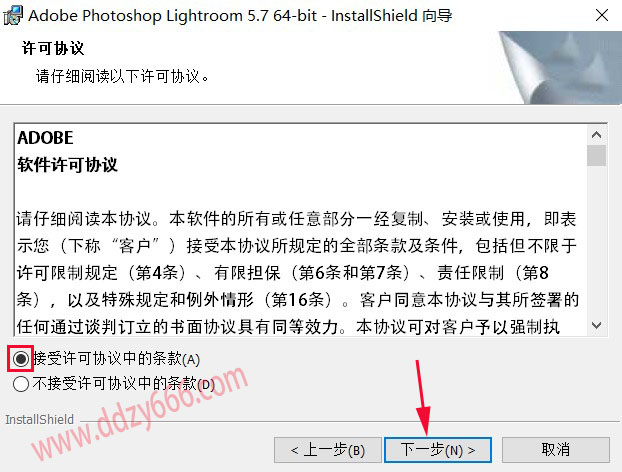Click the license scrollbar down arrow
Screen dimensions: 622x472
596,325
